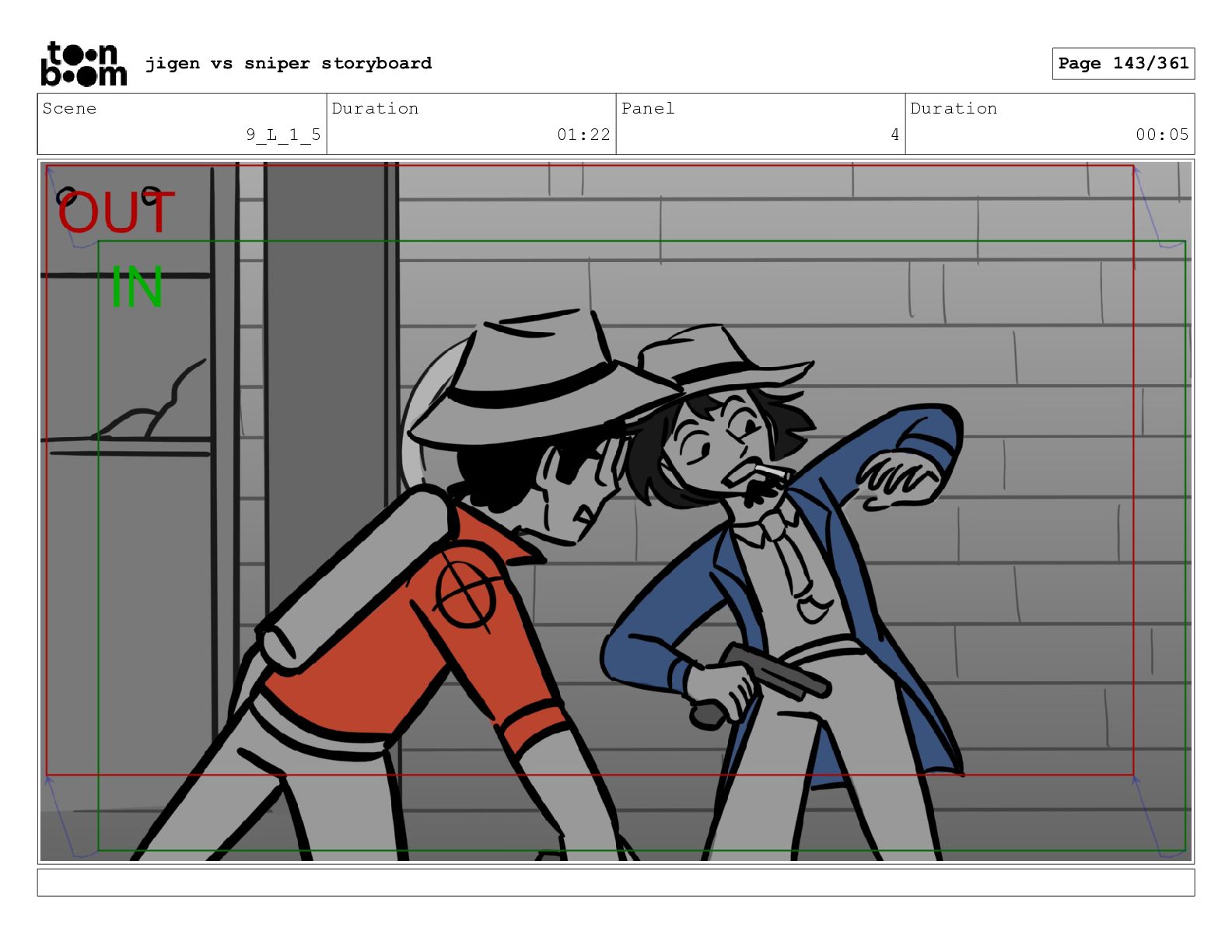Image resolution: width=1232 pixels, height=952 pixels.
Task: Click the Toon Boom logo
Action: pos(83,64)
